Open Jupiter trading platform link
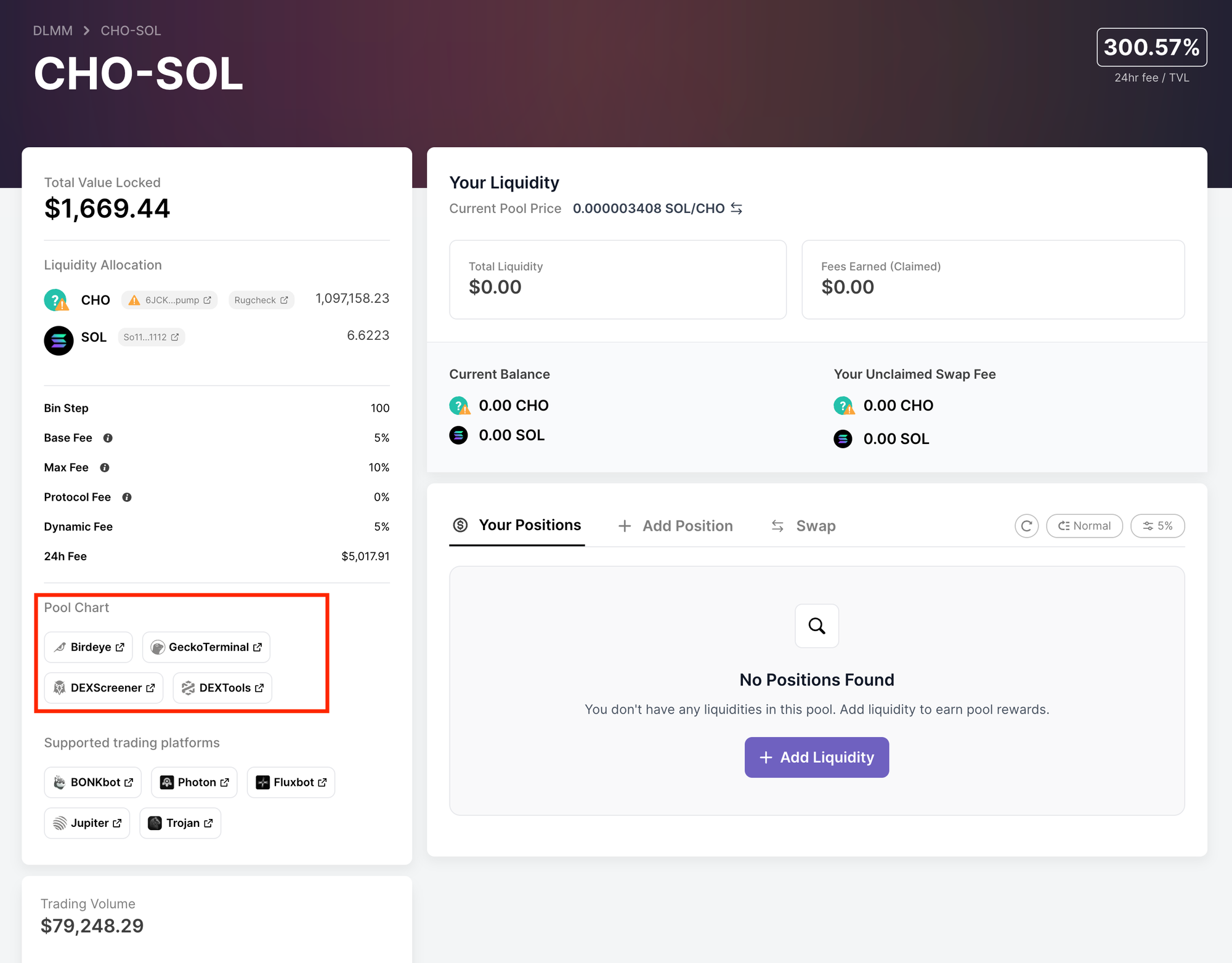 click(87, 823)
